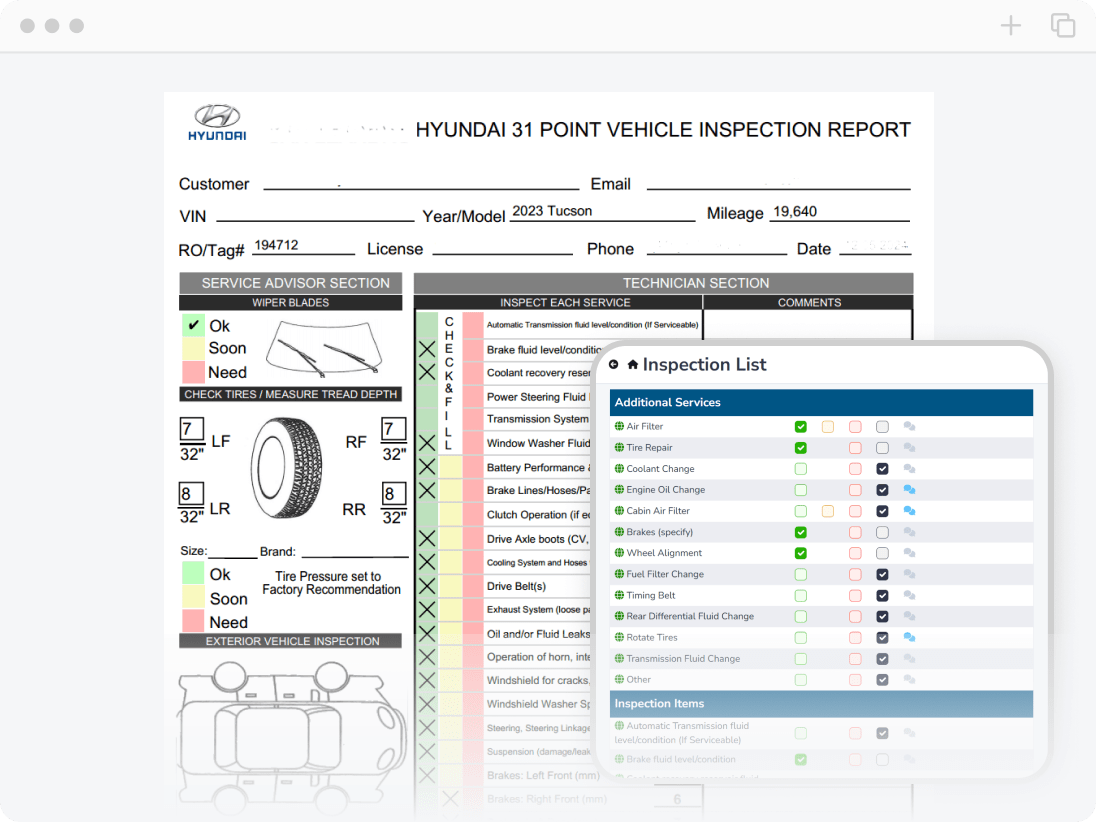Click the RR tread depth box
Viewport: 1096px width, 822px height.
(394, 493)
